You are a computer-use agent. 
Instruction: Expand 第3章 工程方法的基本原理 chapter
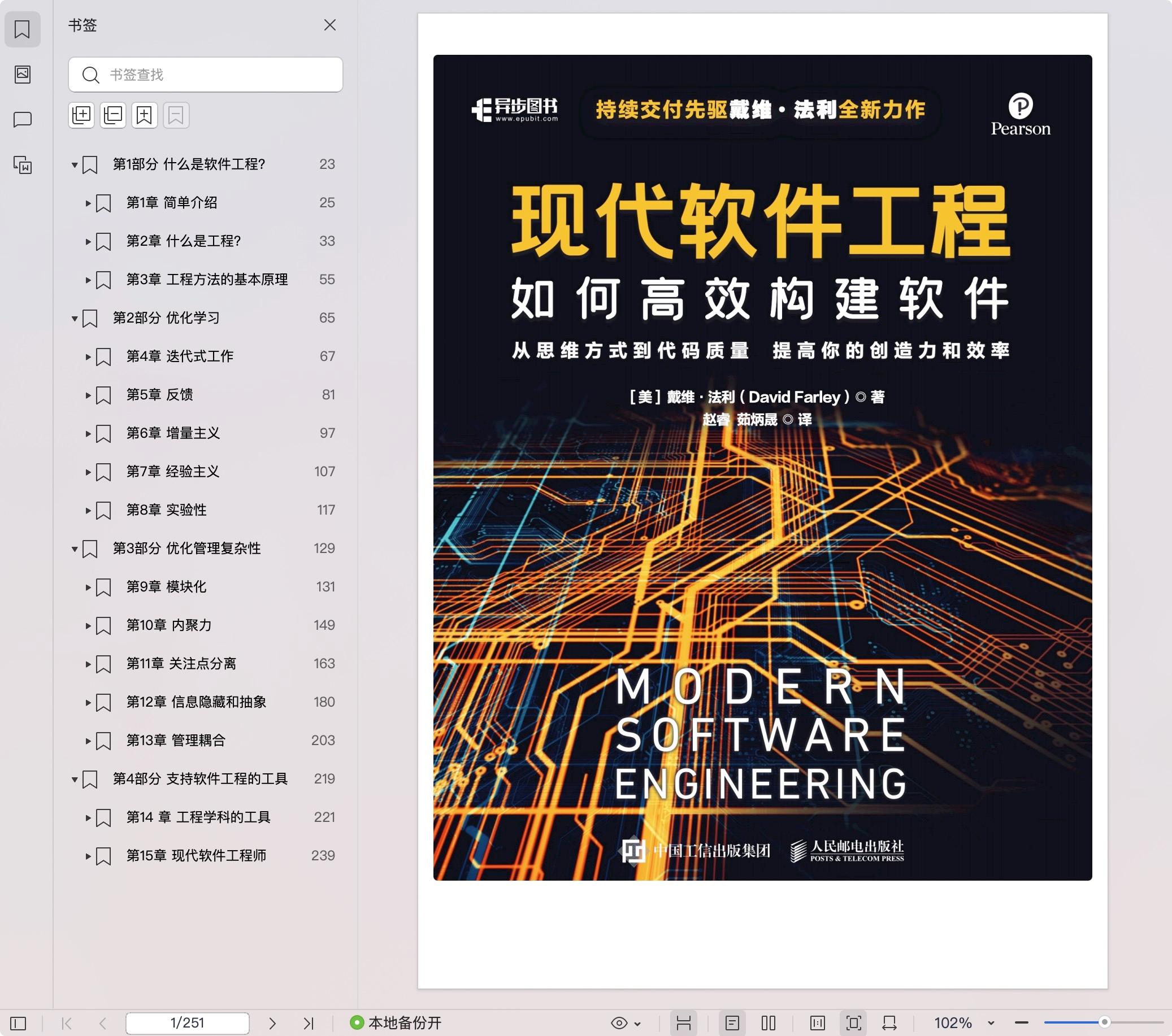tap(88, 280)
